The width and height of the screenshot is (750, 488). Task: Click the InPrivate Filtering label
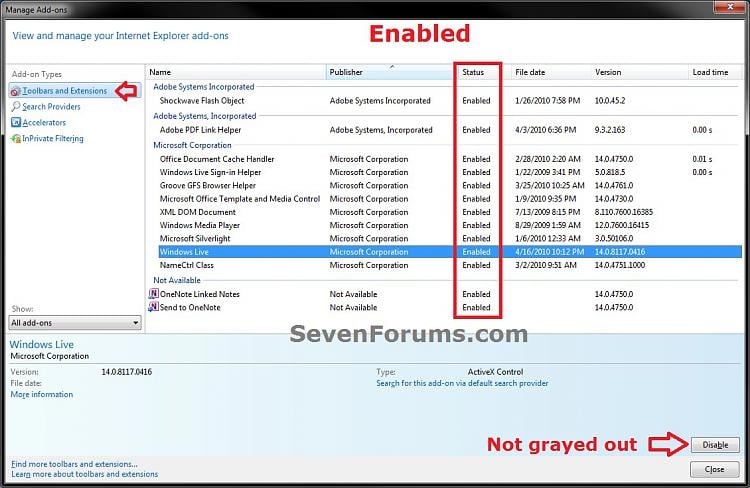coord(53,139)
